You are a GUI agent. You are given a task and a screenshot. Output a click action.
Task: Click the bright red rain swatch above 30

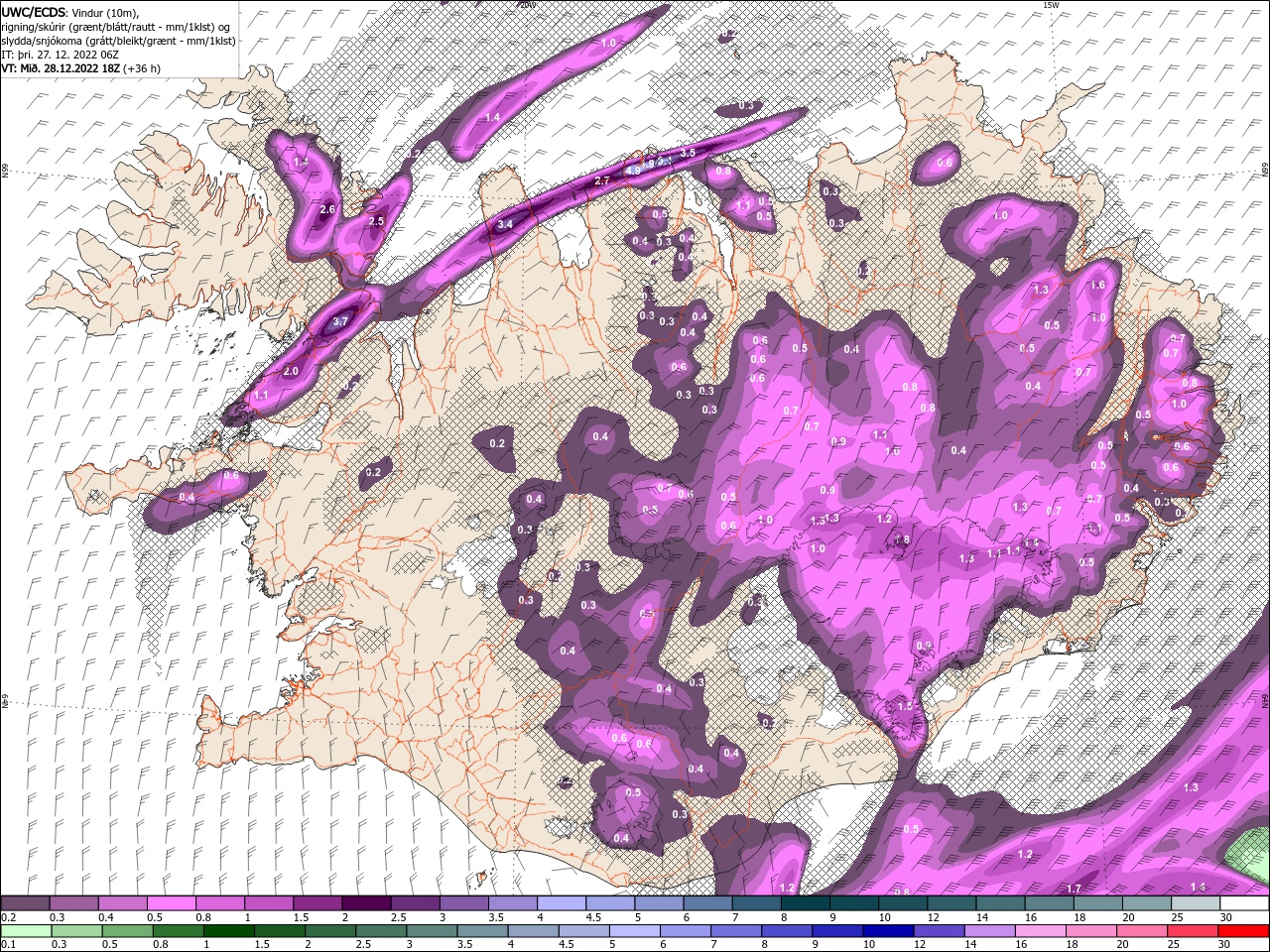coord(1243,930)
